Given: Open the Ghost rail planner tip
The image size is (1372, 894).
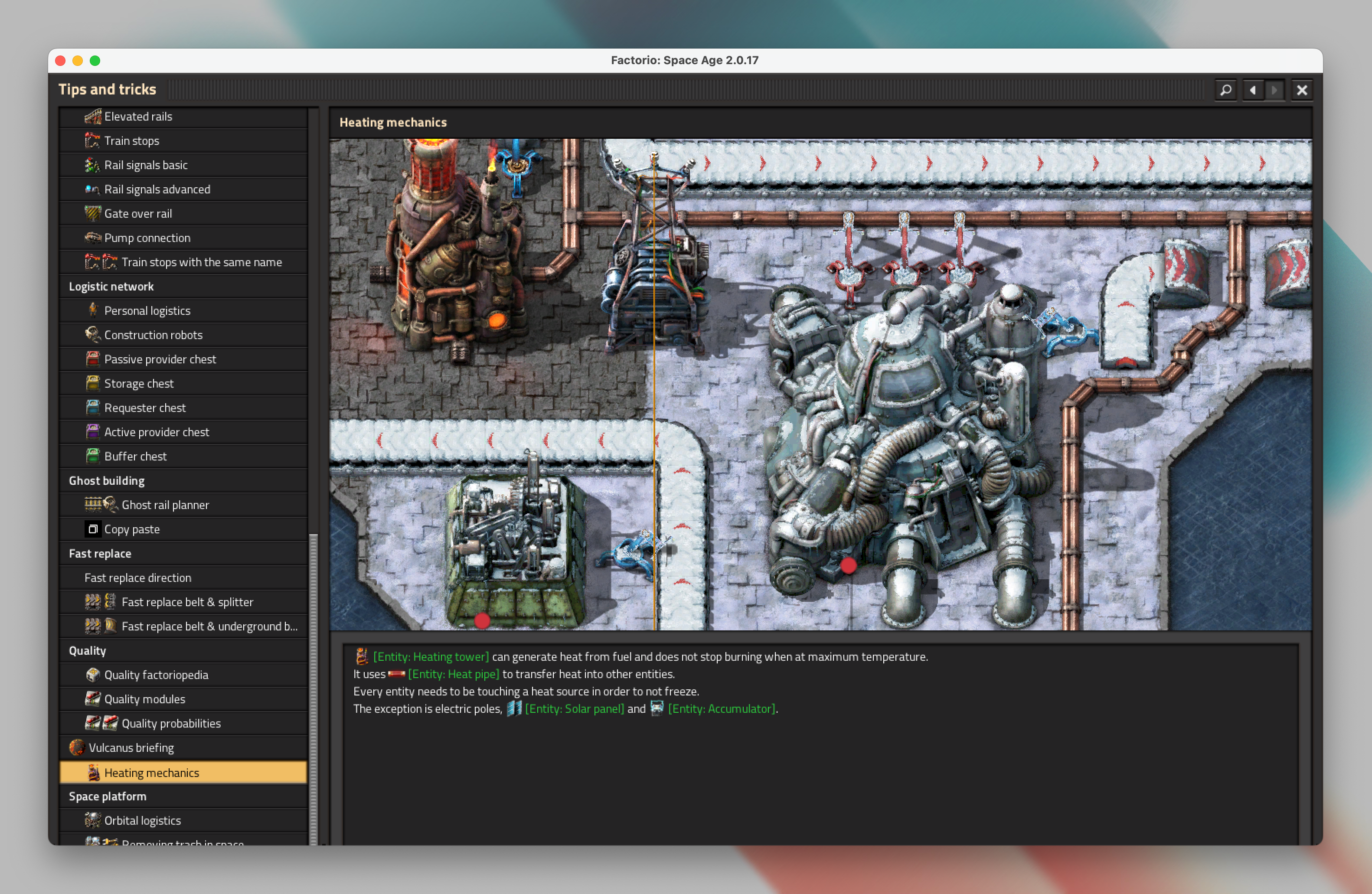Looking at the screenshot, I should click(x=183, y=505).
